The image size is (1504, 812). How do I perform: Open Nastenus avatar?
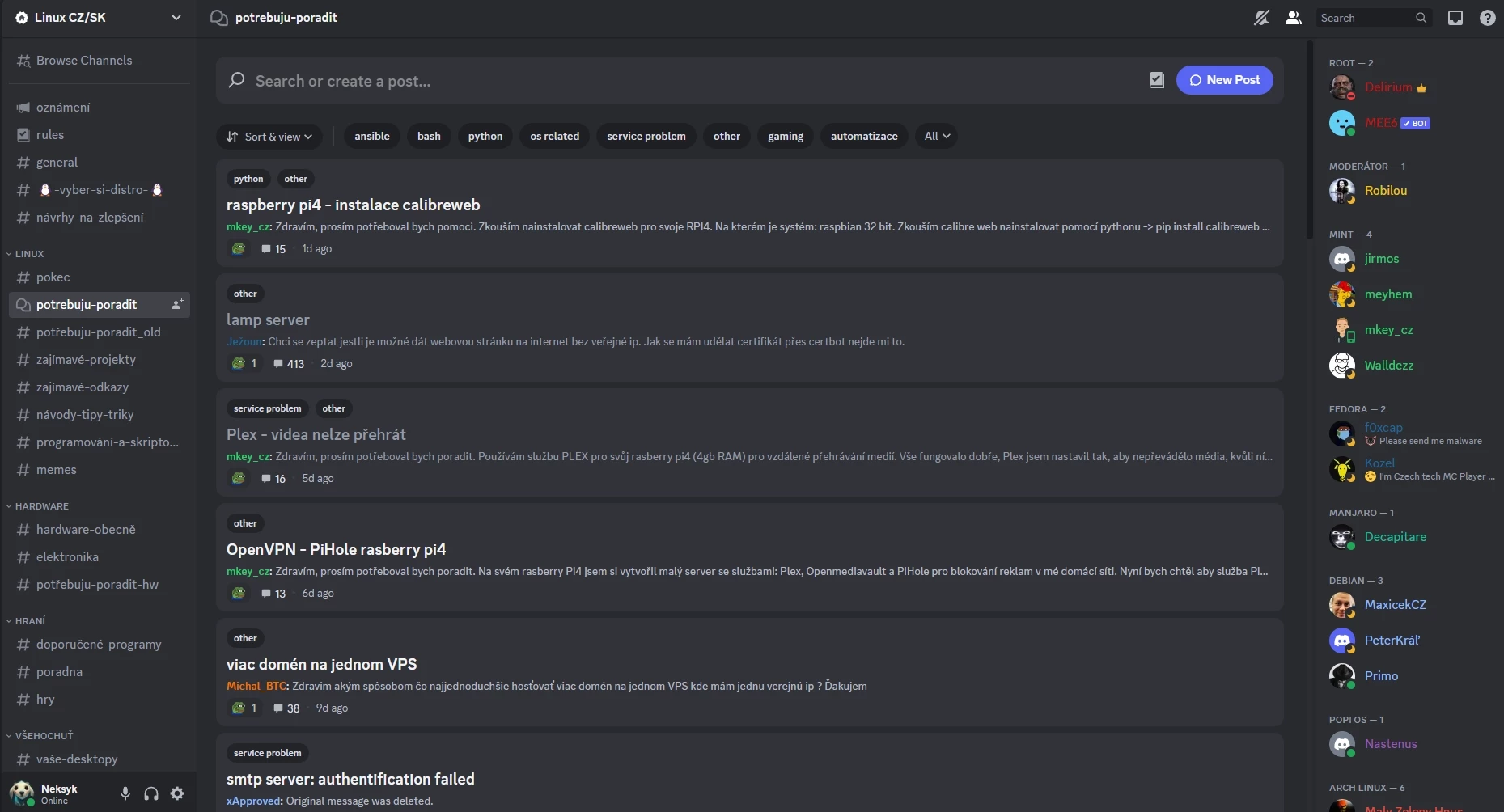[1342, 744]
